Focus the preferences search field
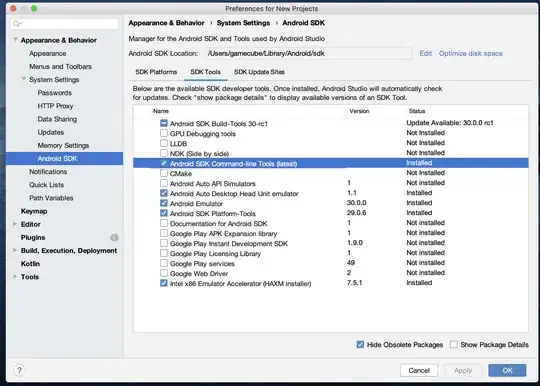 [64, 23]
